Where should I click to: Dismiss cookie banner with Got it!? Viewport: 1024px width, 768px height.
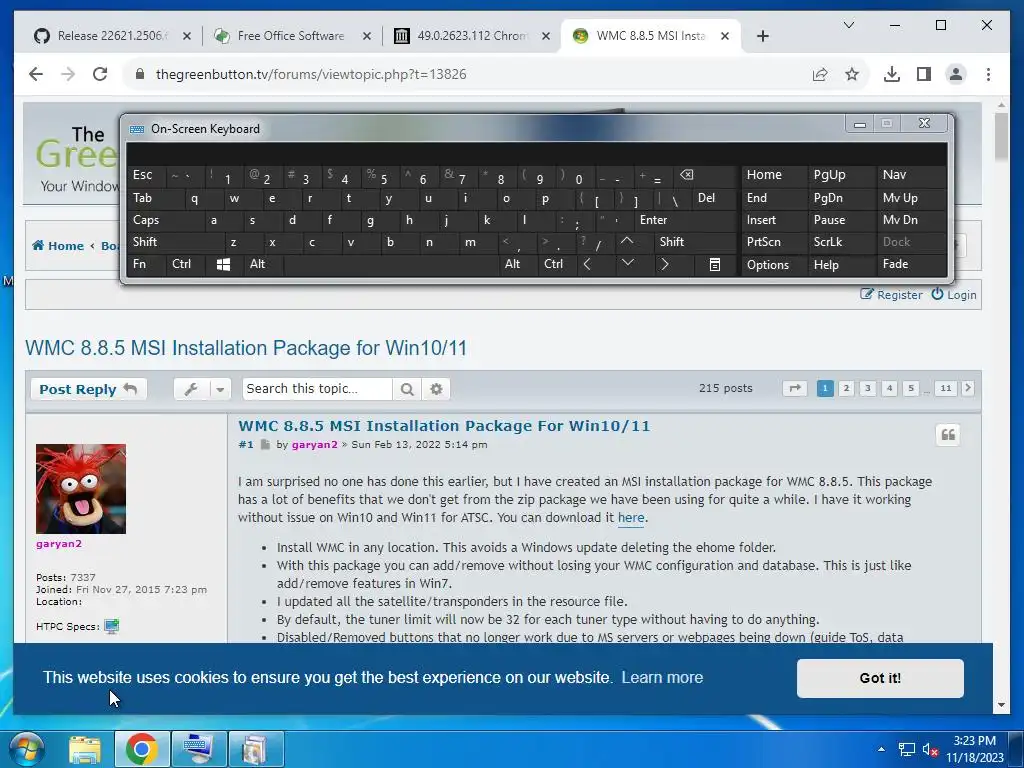(880, 678)
